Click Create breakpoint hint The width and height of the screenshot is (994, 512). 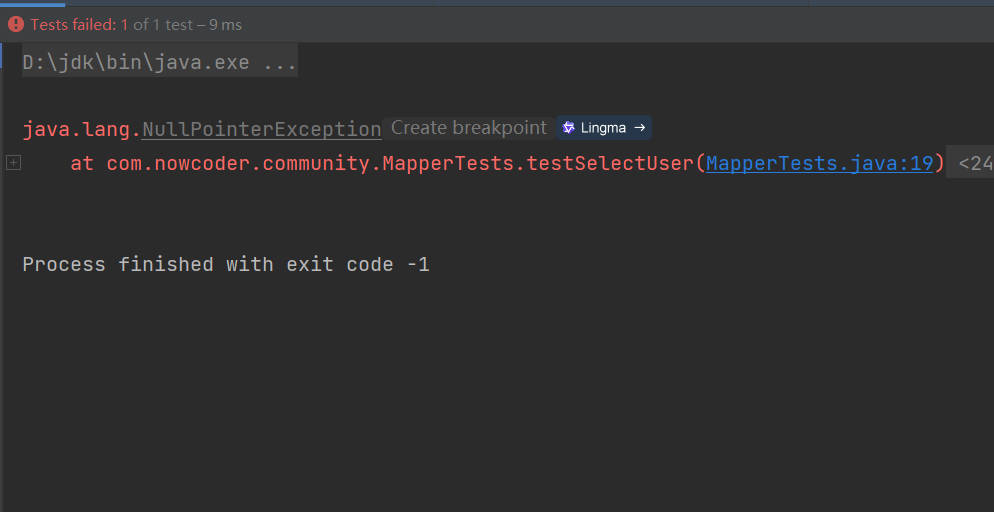click(x=468, y=128)
